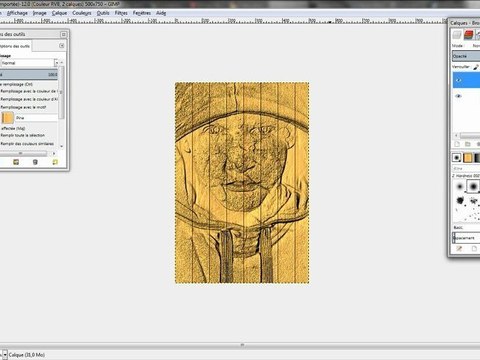Select Remplissage avec la couleur d'AP option
Viewport: 480px width, 360px height.
coord(29,99)
